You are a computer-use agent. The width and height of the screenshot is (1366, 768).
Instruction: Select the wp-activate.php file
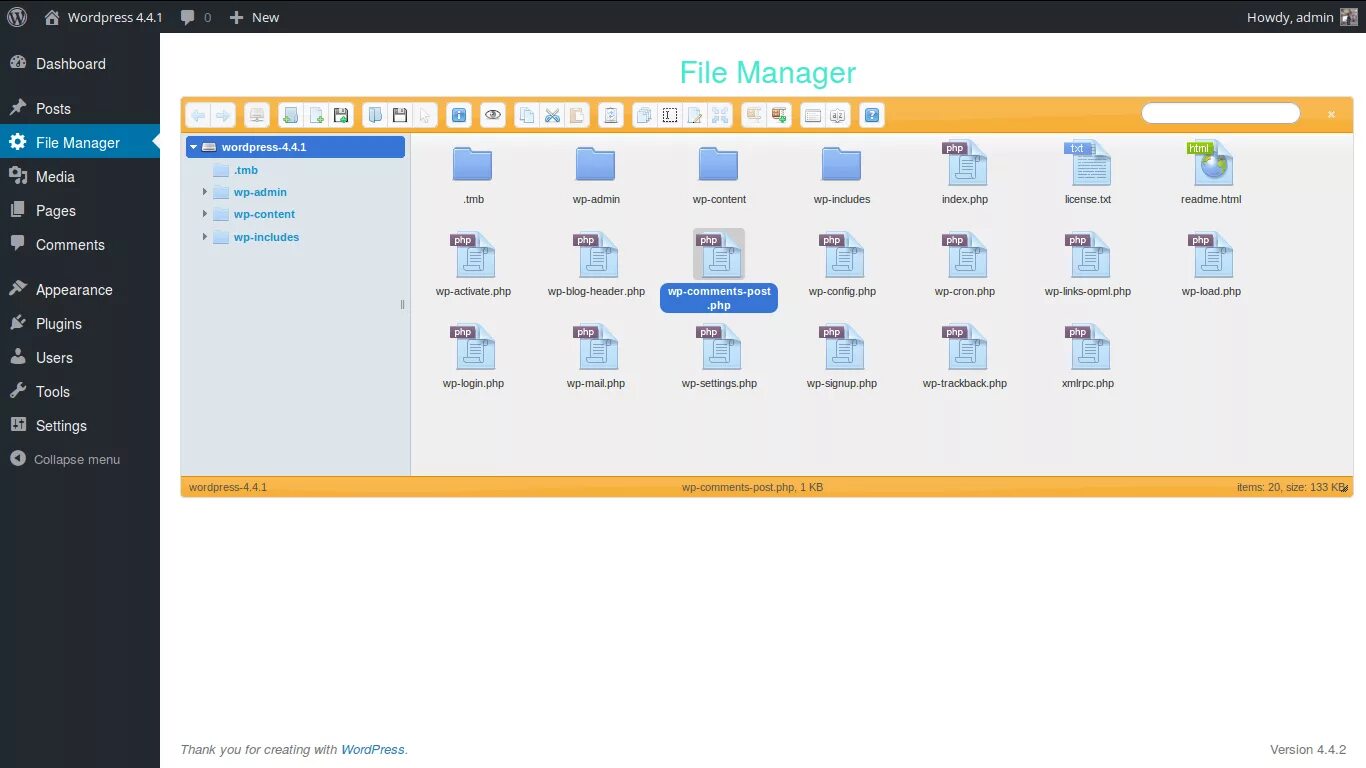[x=473, y=266]
